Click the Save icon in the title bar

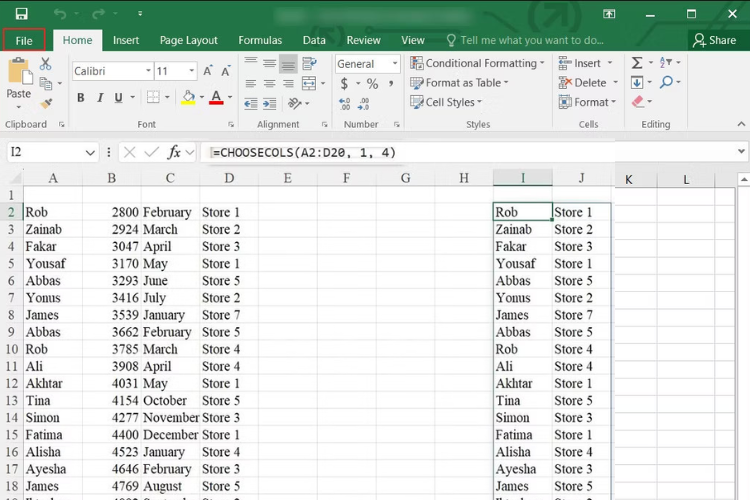[x=21, y=13]
